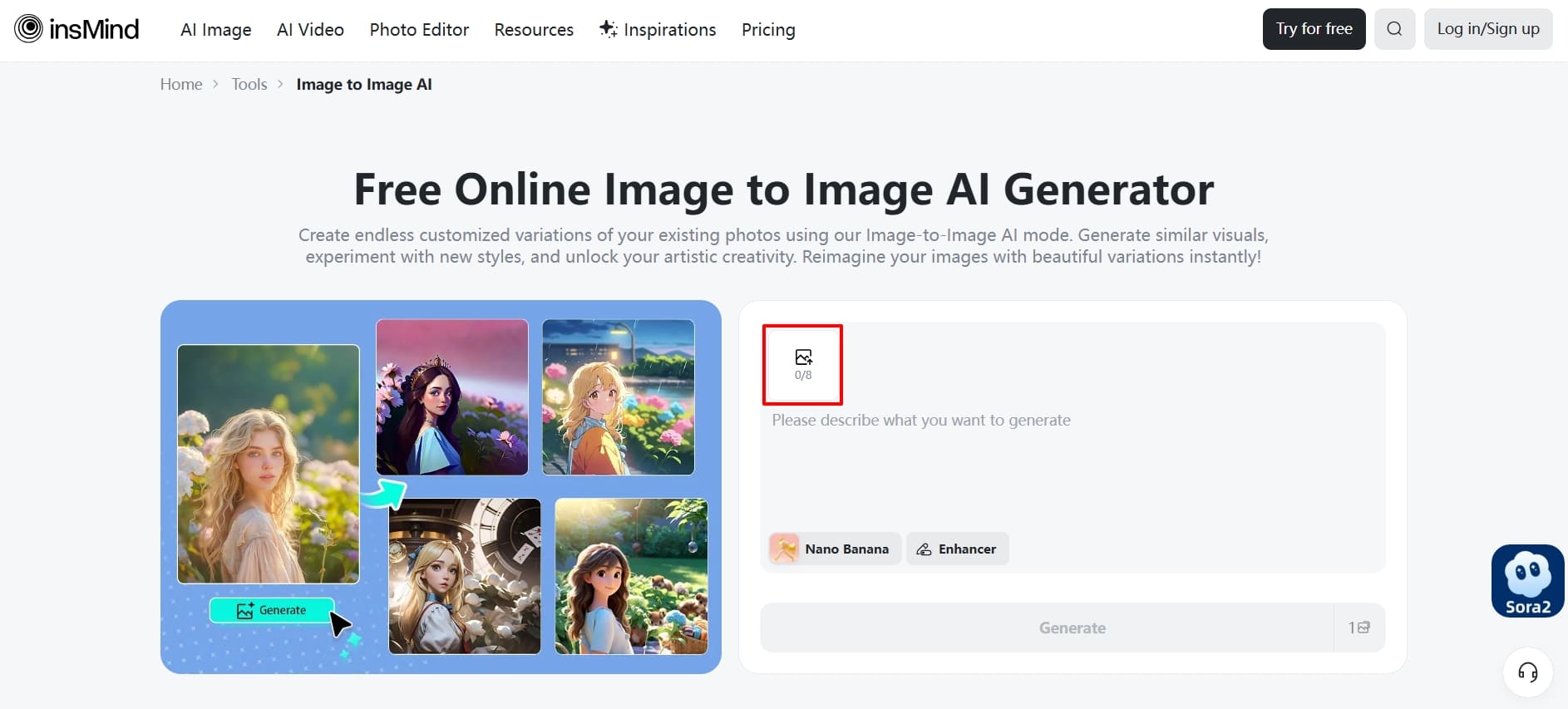Click the insMind logo
The height and width of the screenshot is (709, 1568).
tap(76, 29)
